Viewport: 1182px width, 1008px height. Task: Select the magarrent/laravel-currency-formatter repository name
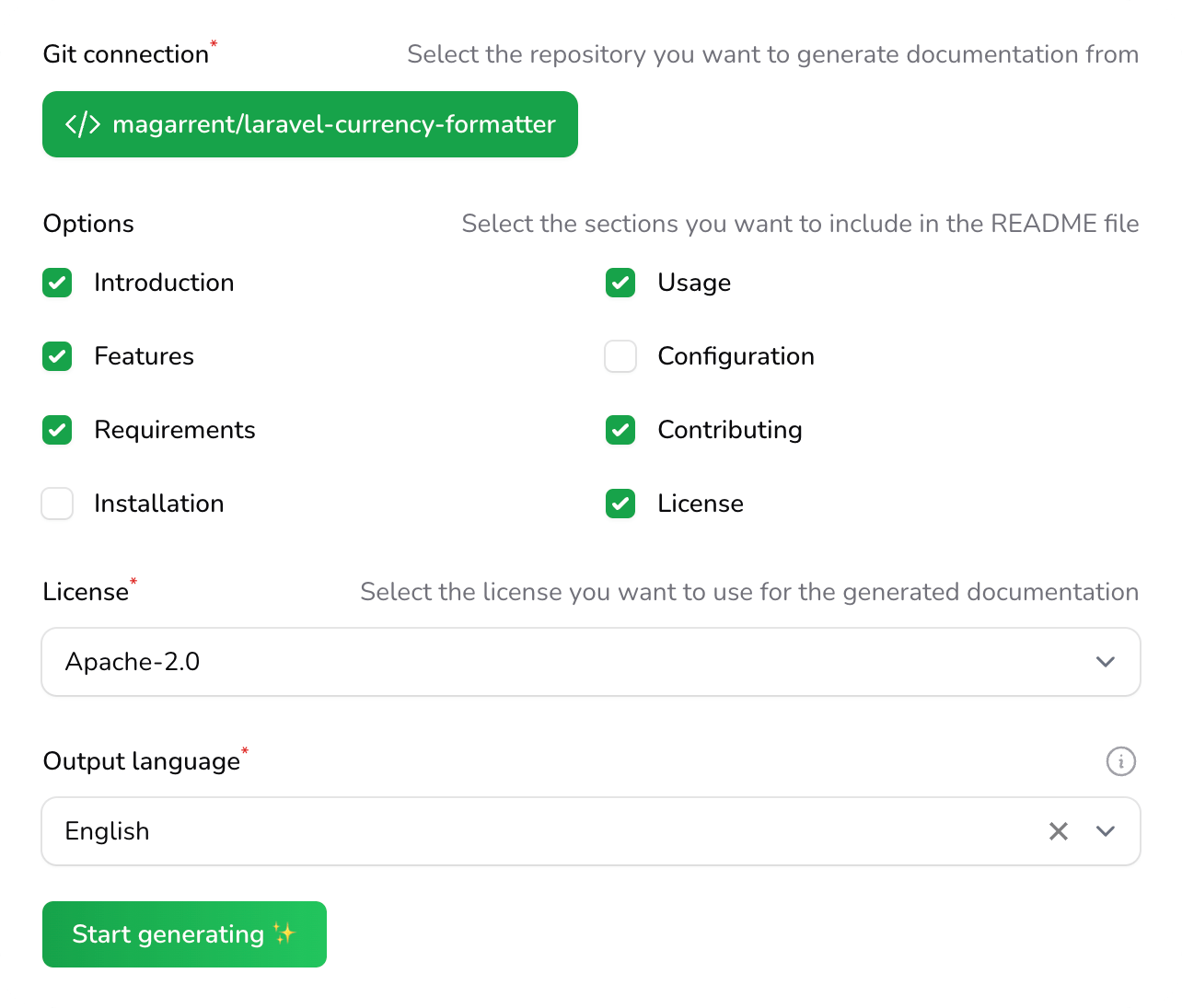(x=333, y=124)
